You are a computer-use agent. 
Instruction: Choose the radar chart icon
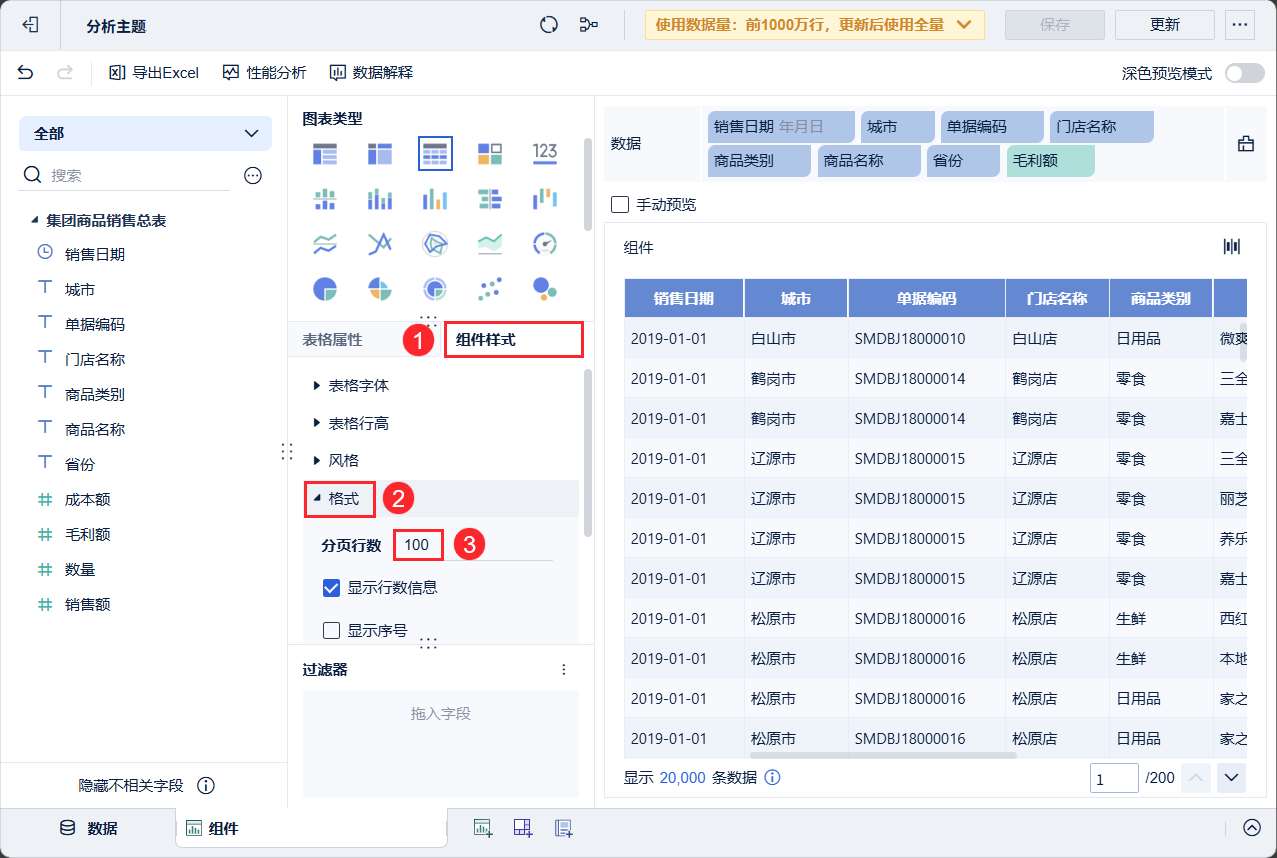point(435,243)
